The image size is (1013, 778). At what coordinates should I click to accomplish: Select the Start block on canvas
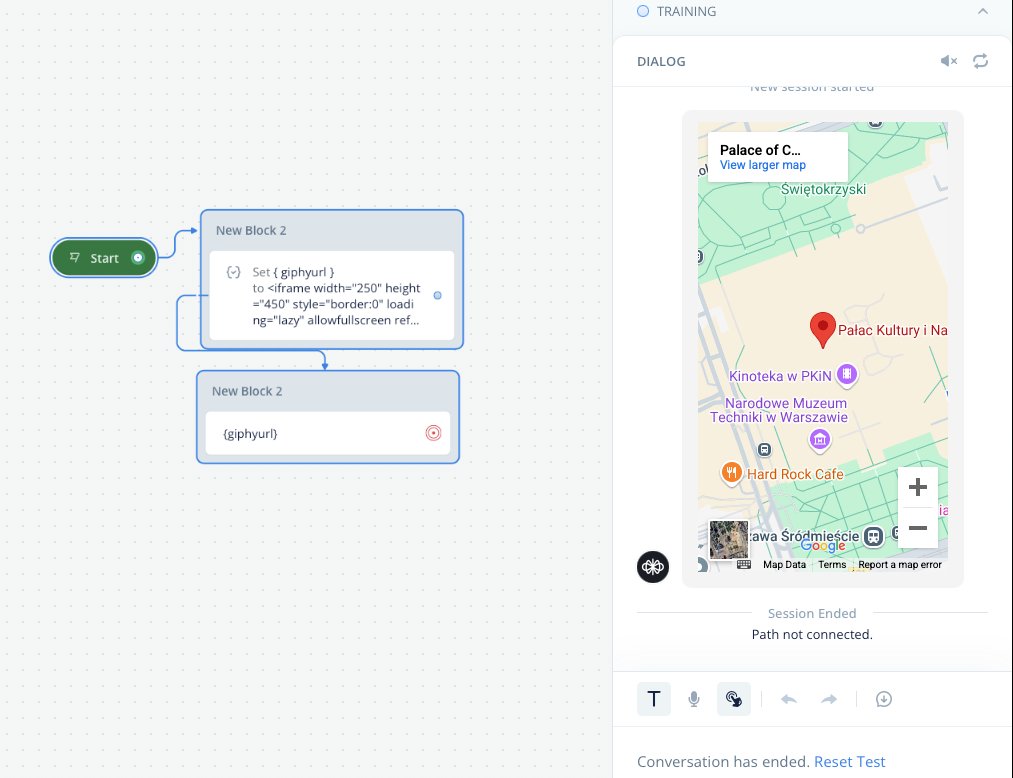104,258
